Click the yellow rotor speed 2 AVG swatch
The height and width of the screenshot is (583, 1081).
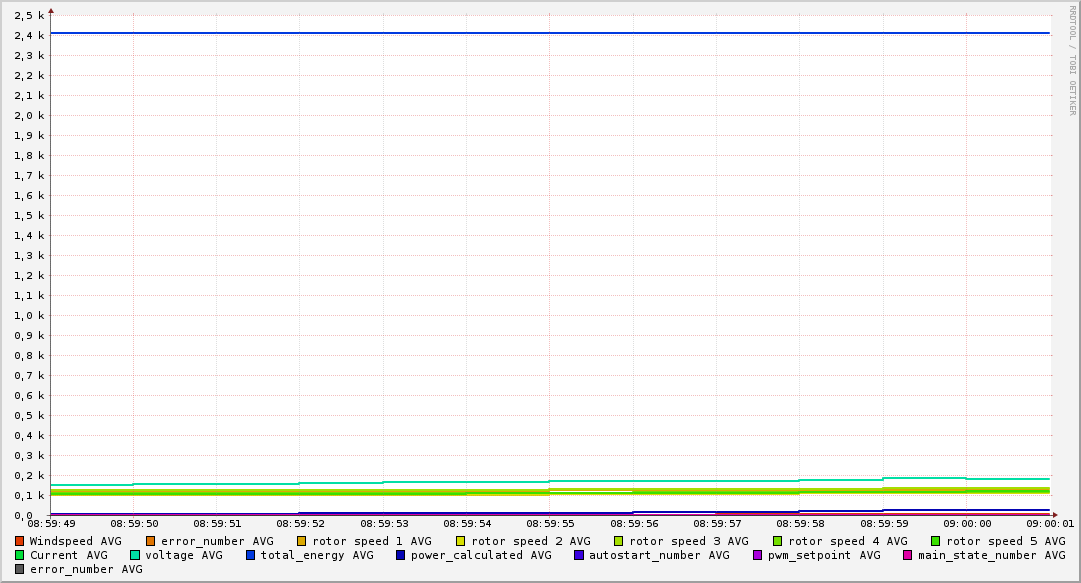(461, 541)
